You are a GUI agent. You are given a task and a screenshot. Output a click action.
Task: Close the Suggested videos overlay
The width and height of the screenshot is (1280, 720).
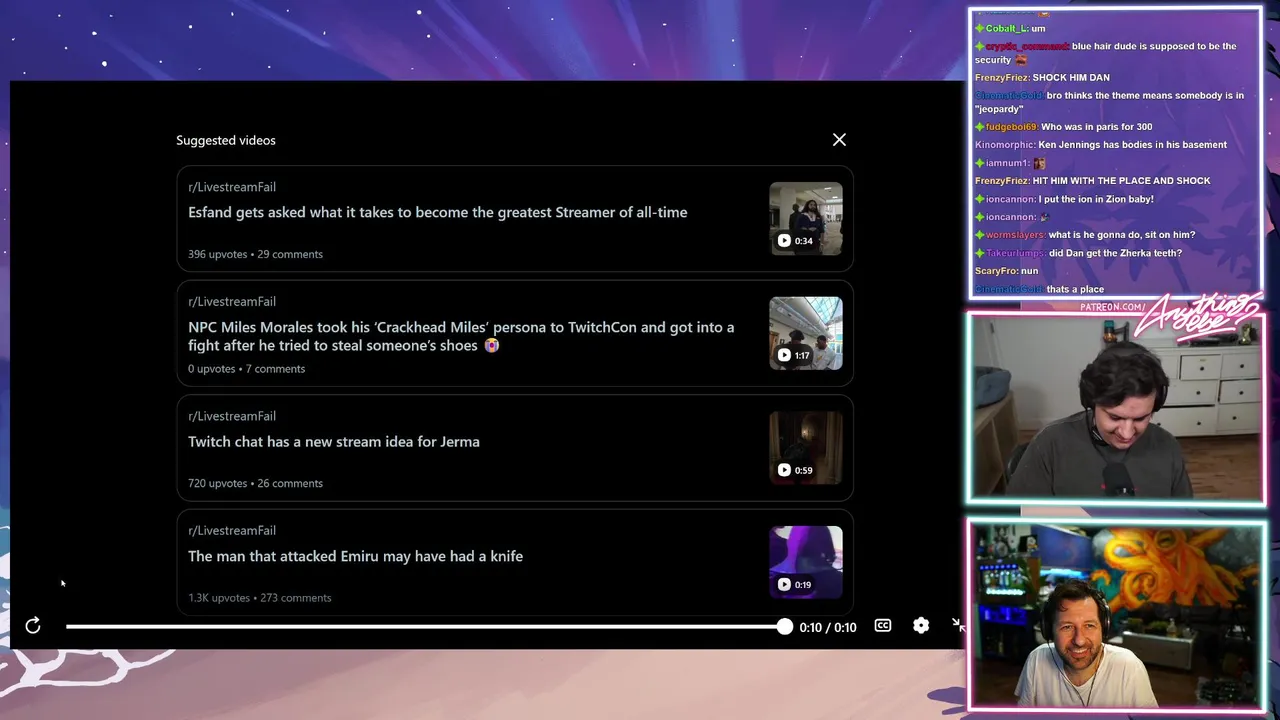point(839,140)
